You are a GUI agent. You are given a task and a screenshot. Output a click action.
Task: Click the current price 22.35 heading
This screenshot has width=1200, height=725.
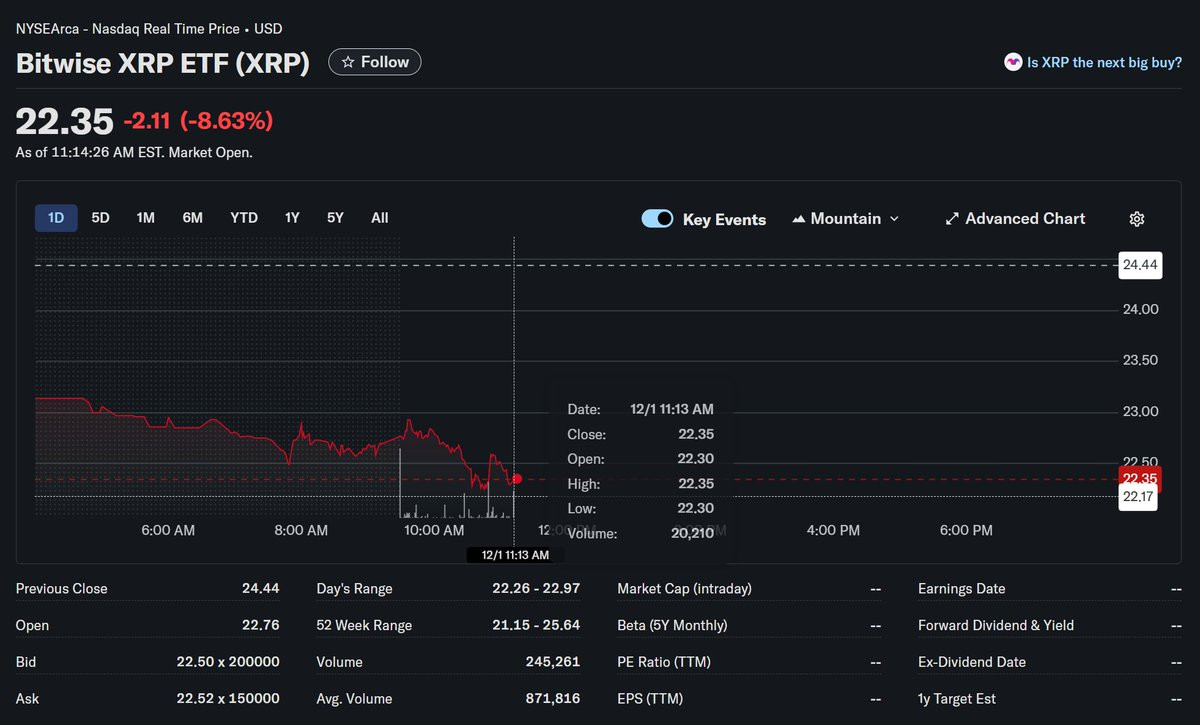click(x=65, y=121)
